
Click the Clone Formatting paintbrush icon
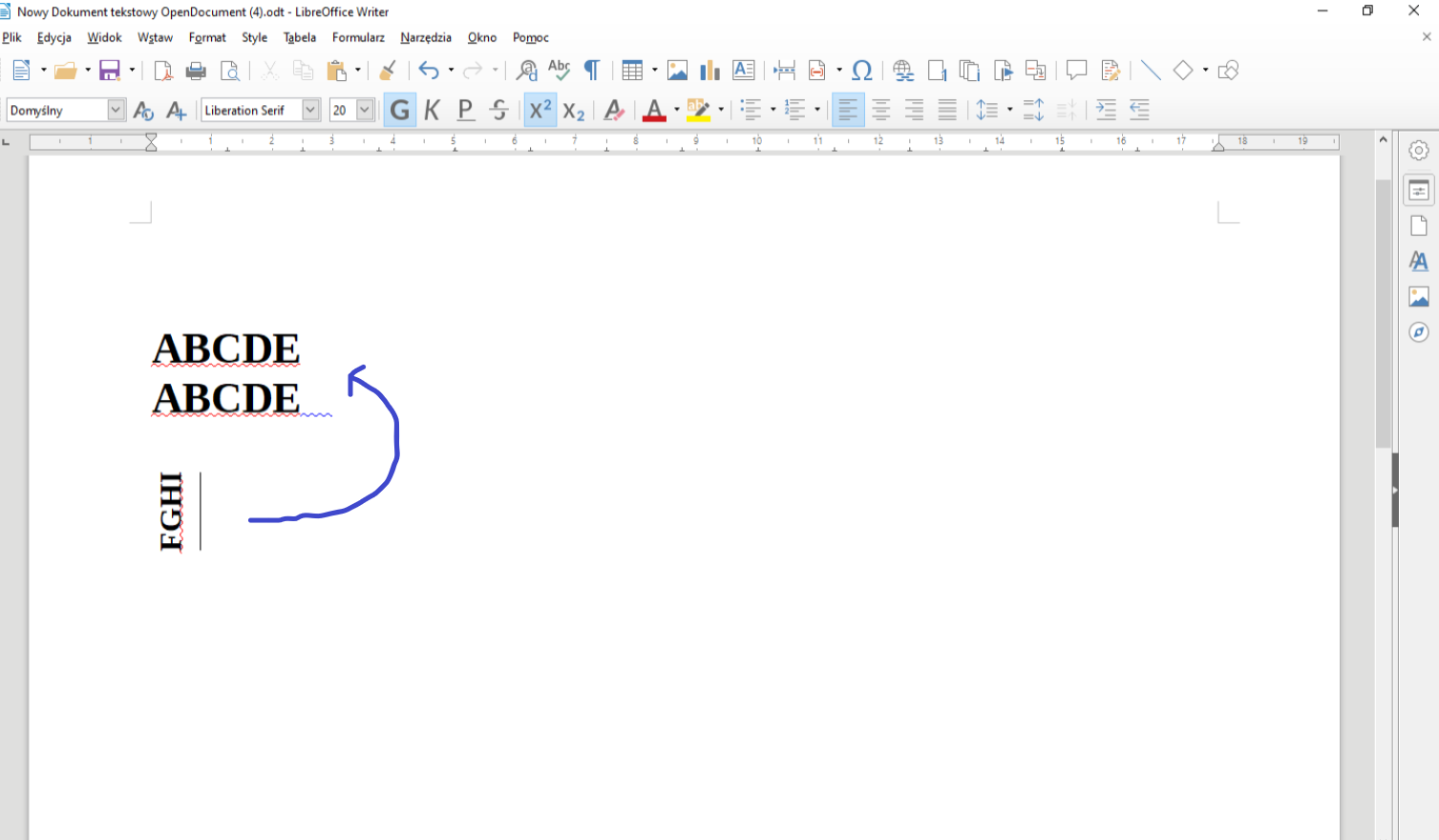[388, 71]
